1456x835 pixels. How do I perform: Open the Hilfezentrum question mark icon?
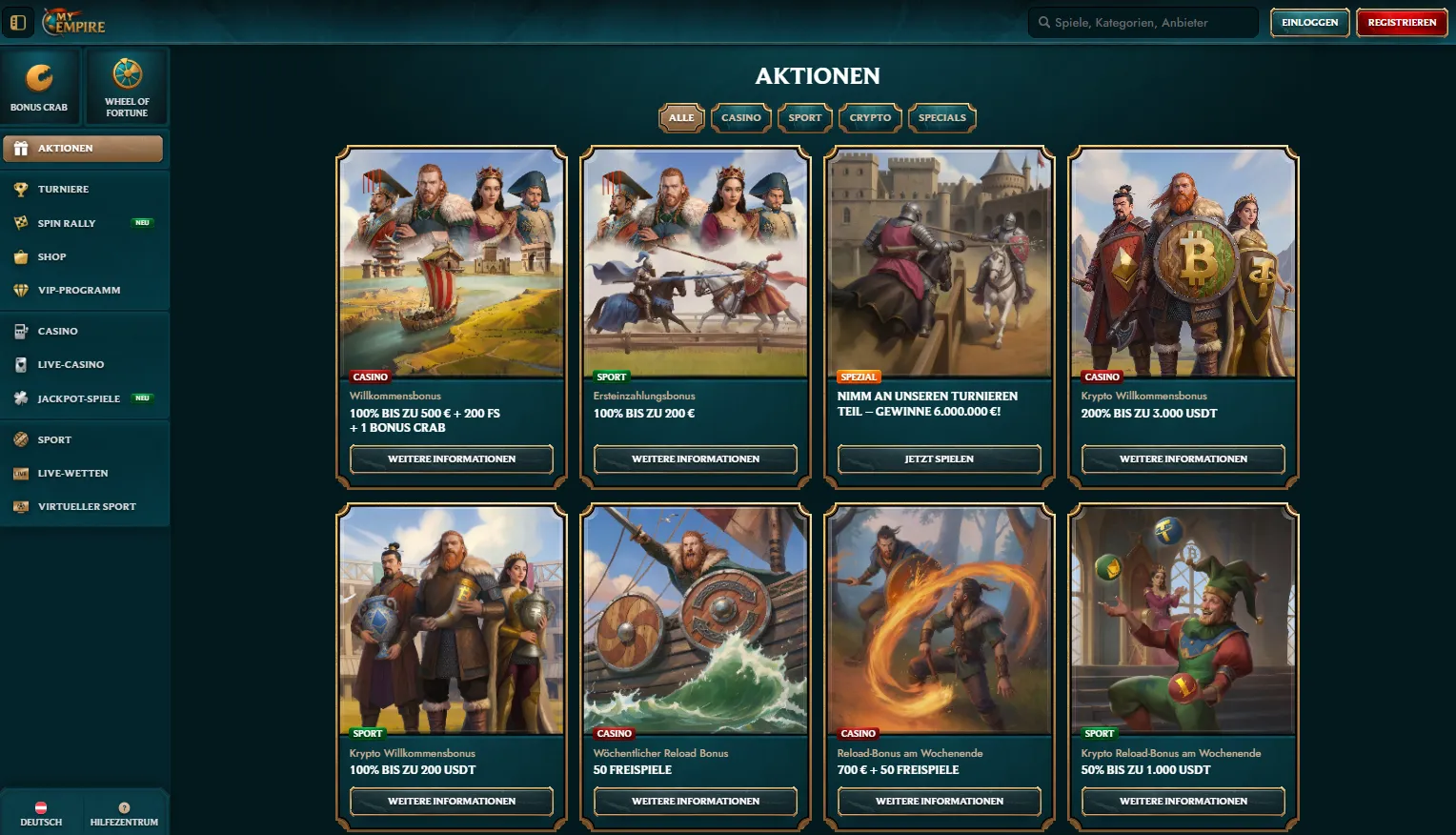(x=124, y=807)
